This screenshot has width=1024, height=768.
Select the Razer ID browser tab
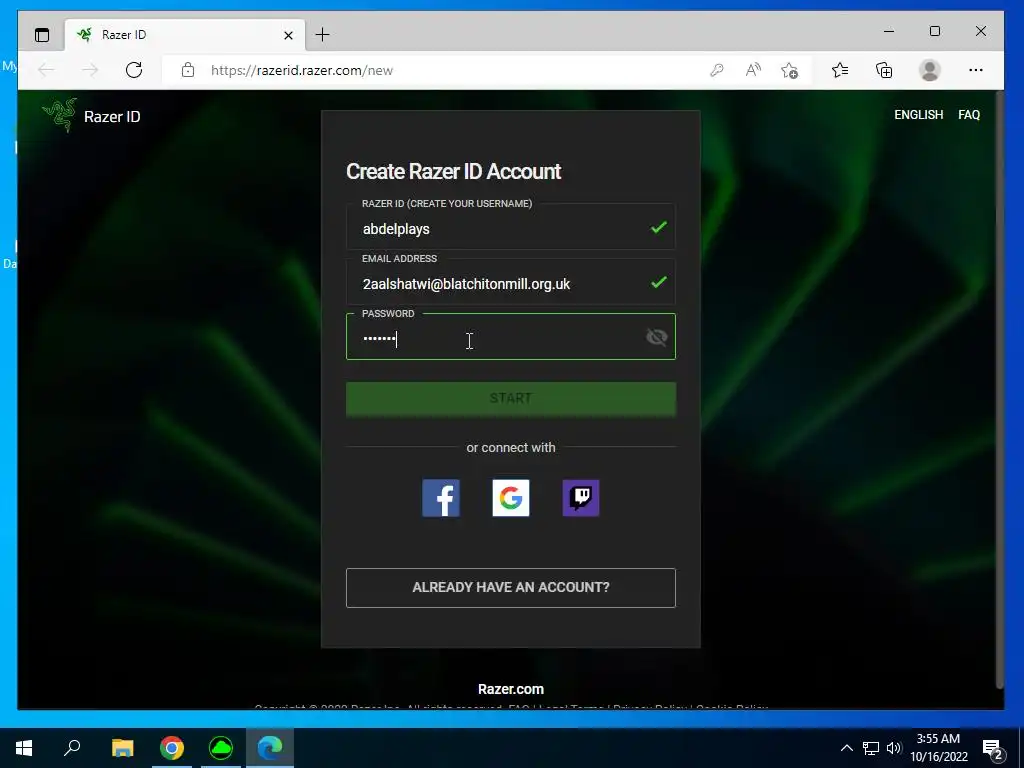(x=185, y=35)
